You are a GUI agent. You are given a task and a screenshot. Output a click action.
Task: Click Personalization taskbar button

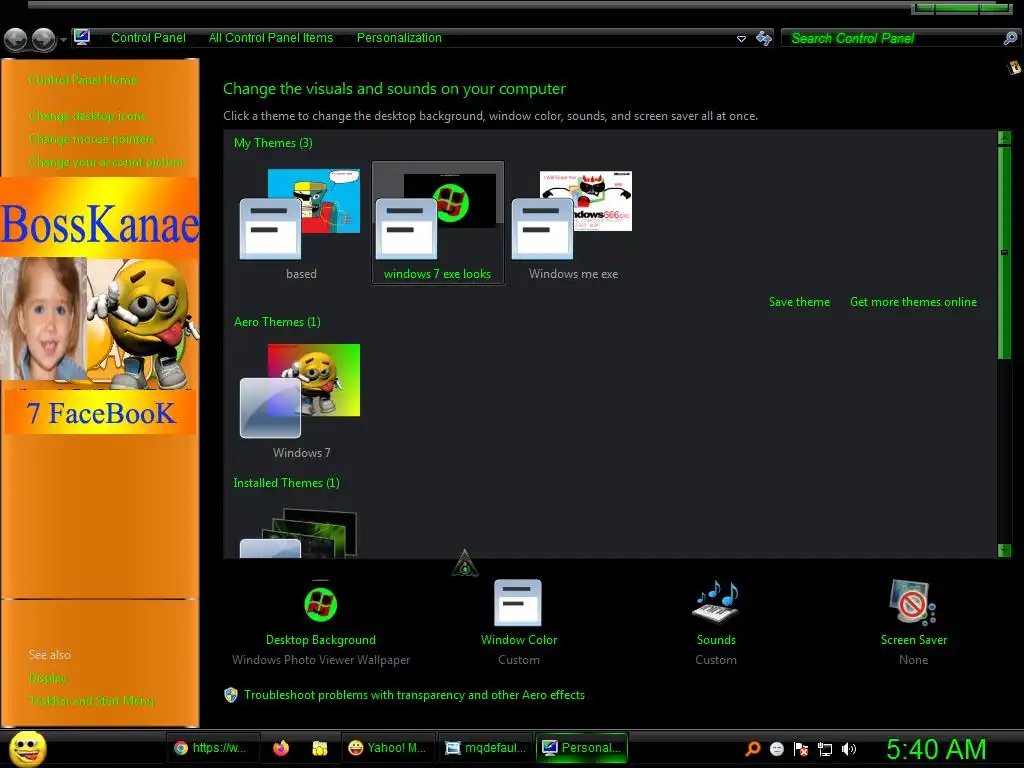[582, 748]
